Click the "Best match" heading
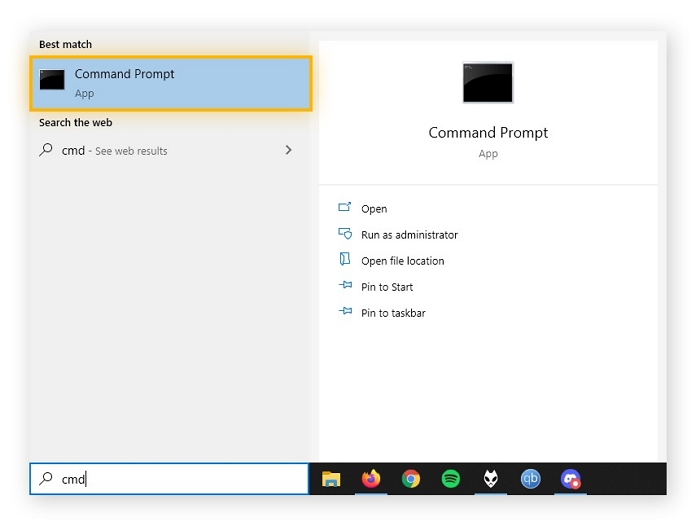700x526 pixels. tap(65, 44)
